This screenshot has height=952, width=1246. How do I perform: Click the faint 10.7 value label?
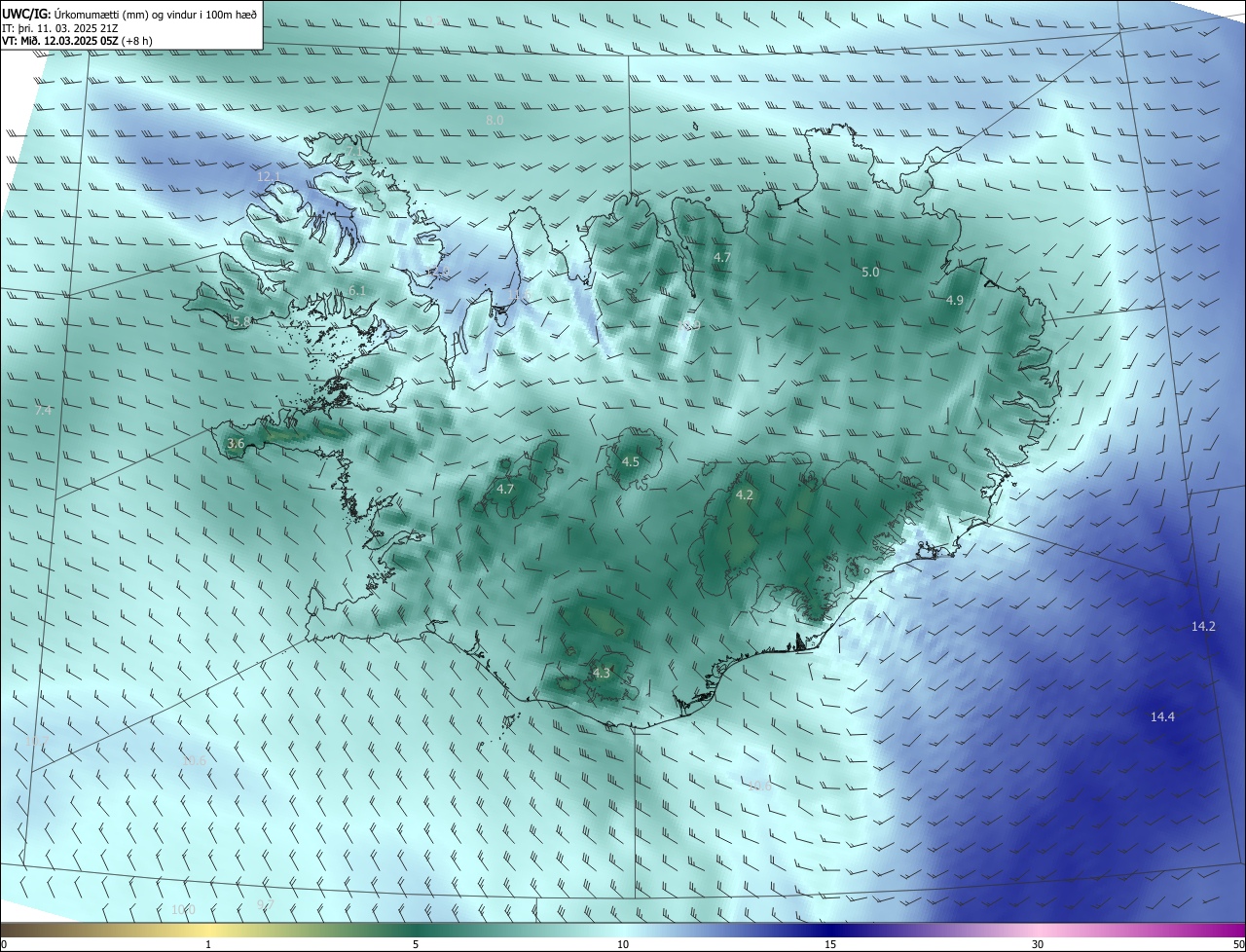pos(37,742)
